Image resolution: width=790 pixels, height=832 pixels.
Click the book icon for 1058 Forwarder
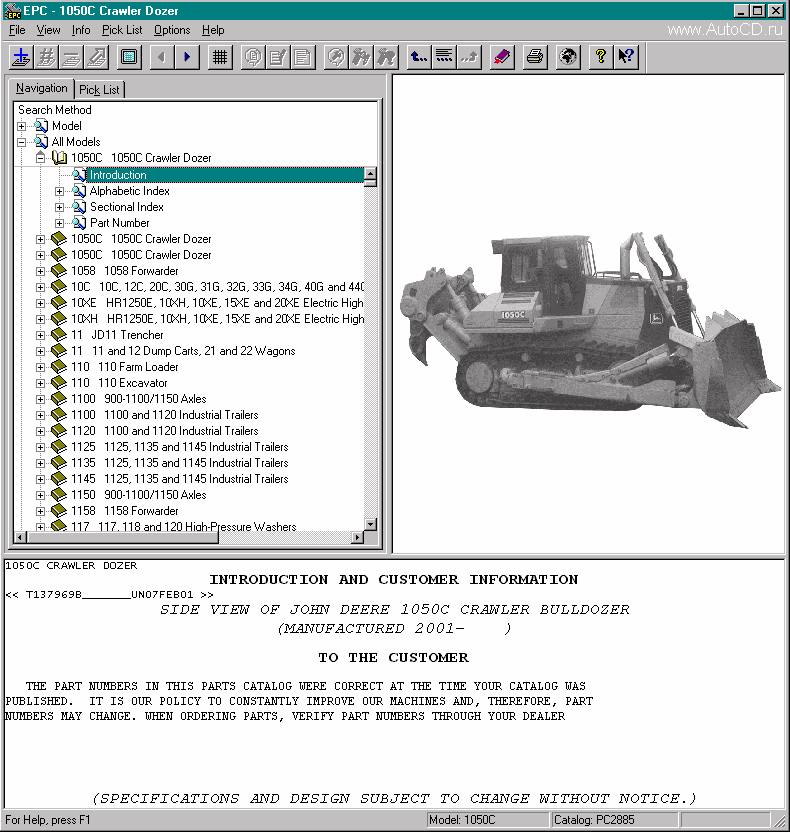pyautogui.click(x=59, y=271)
